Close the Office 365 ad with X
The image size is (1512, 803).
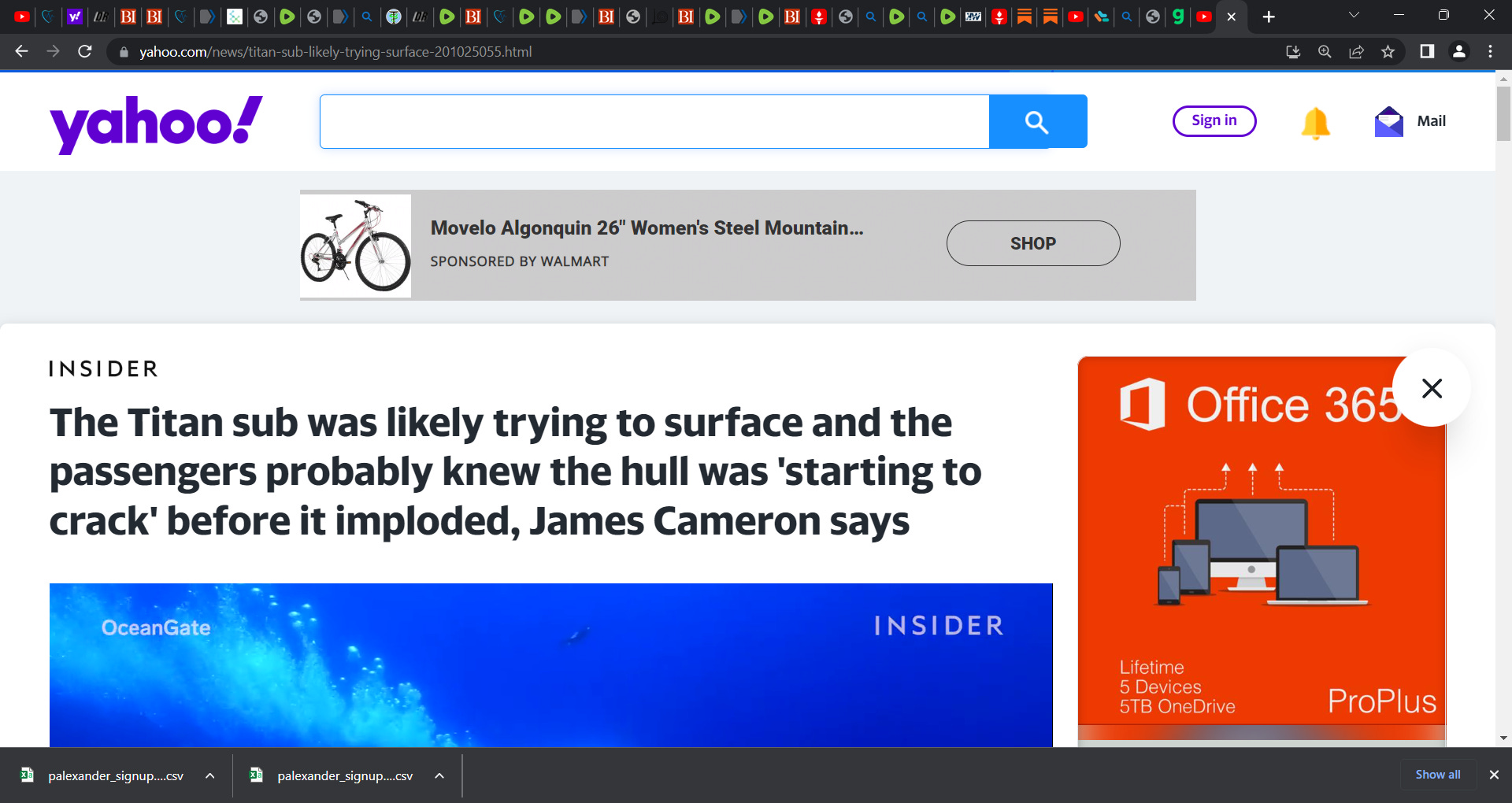1432,388
